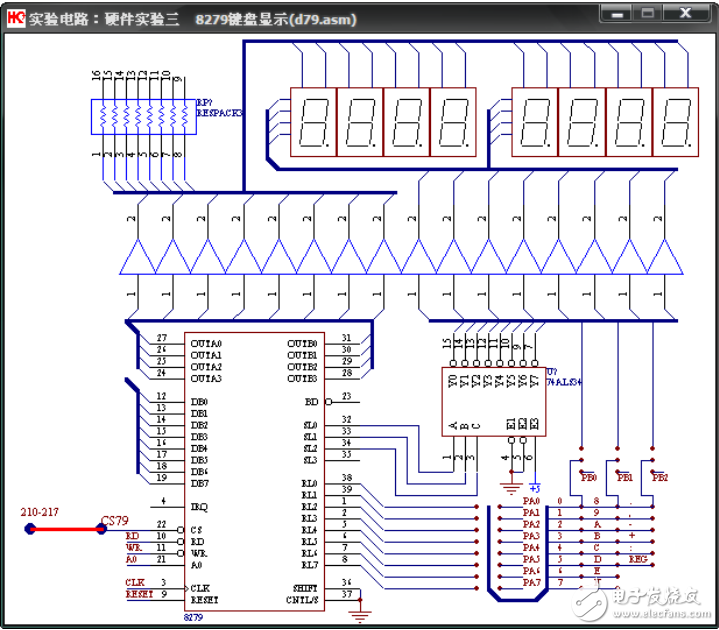
Task: Close the circuit window
Action: click(x=685, y=13)
